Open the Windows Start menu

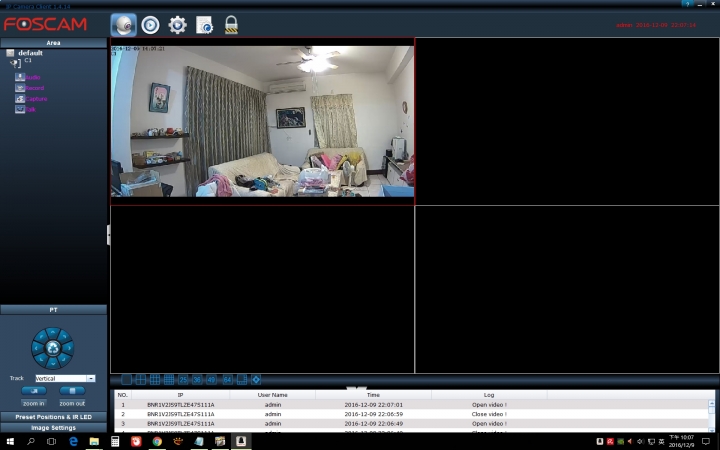pos(10,441)
